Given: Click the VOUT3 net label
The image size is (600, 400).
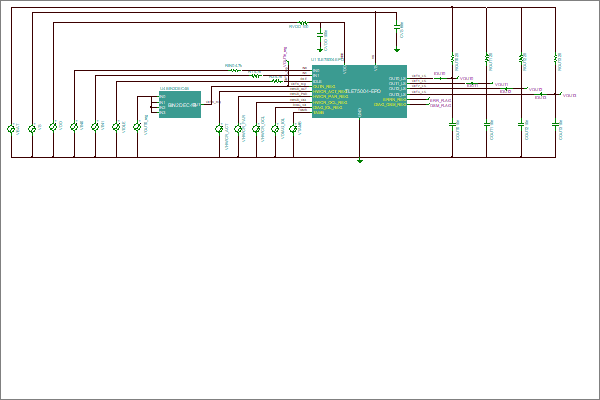Looking at the screenshot, I should (x=569, y=95).
